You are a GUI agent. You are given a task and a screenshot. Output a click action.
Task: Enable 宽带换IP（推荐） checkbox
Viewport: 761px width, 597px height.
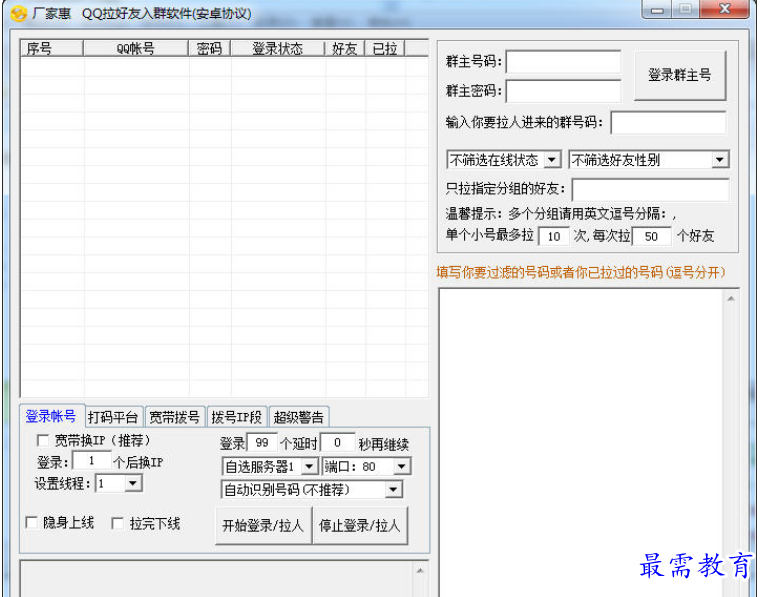click(x=43, y=441)
